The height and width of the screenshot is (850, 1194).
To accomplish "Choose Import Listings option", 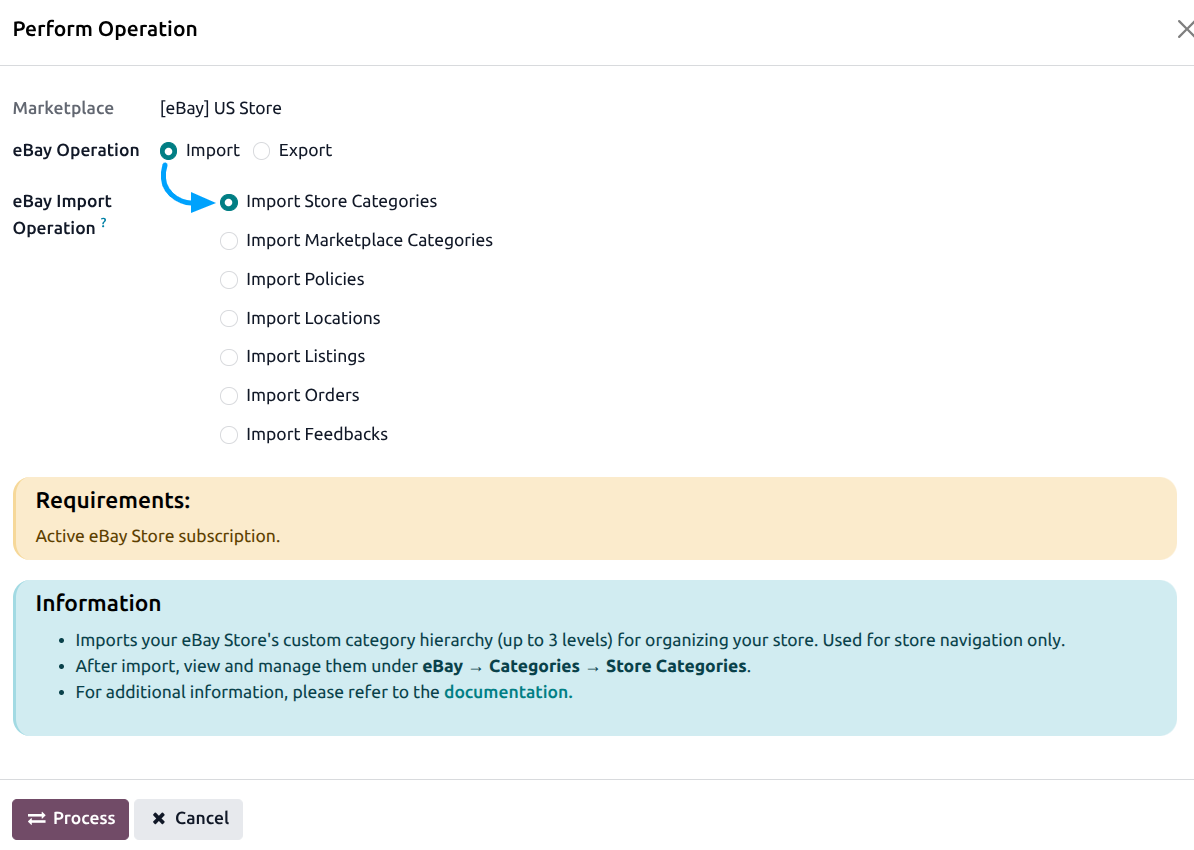I will (x=228, y=357).
